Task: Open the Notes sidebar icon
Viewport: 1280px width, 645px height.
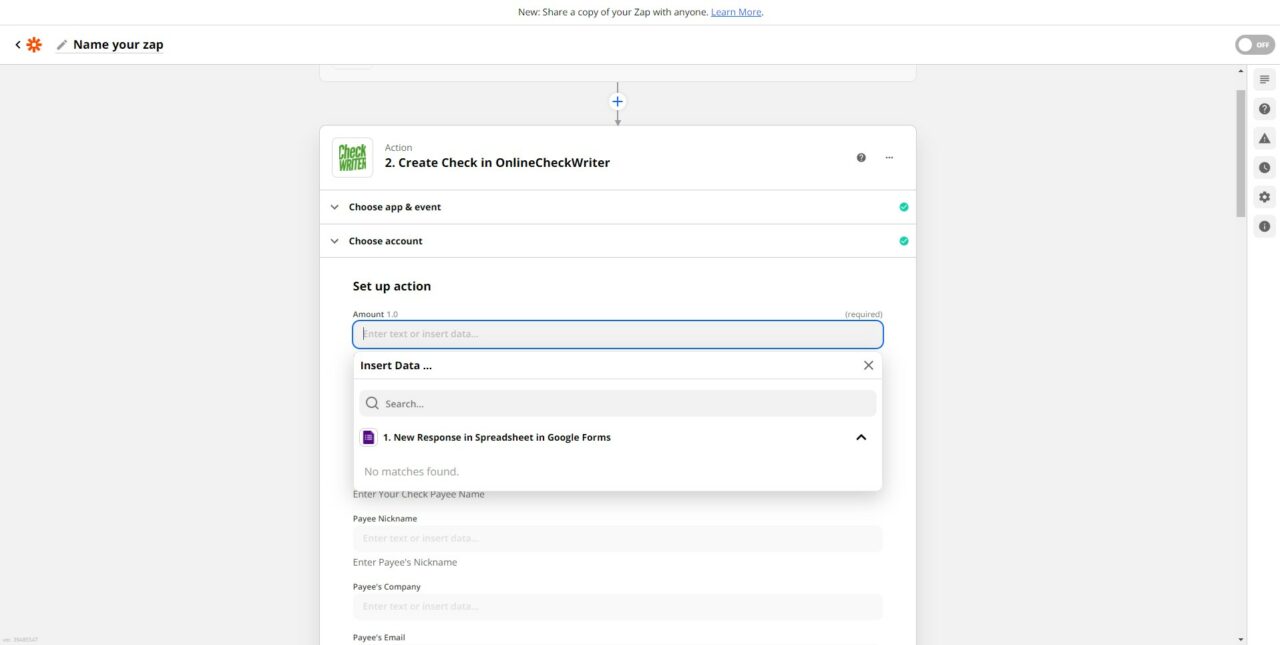Action: 1263,79
